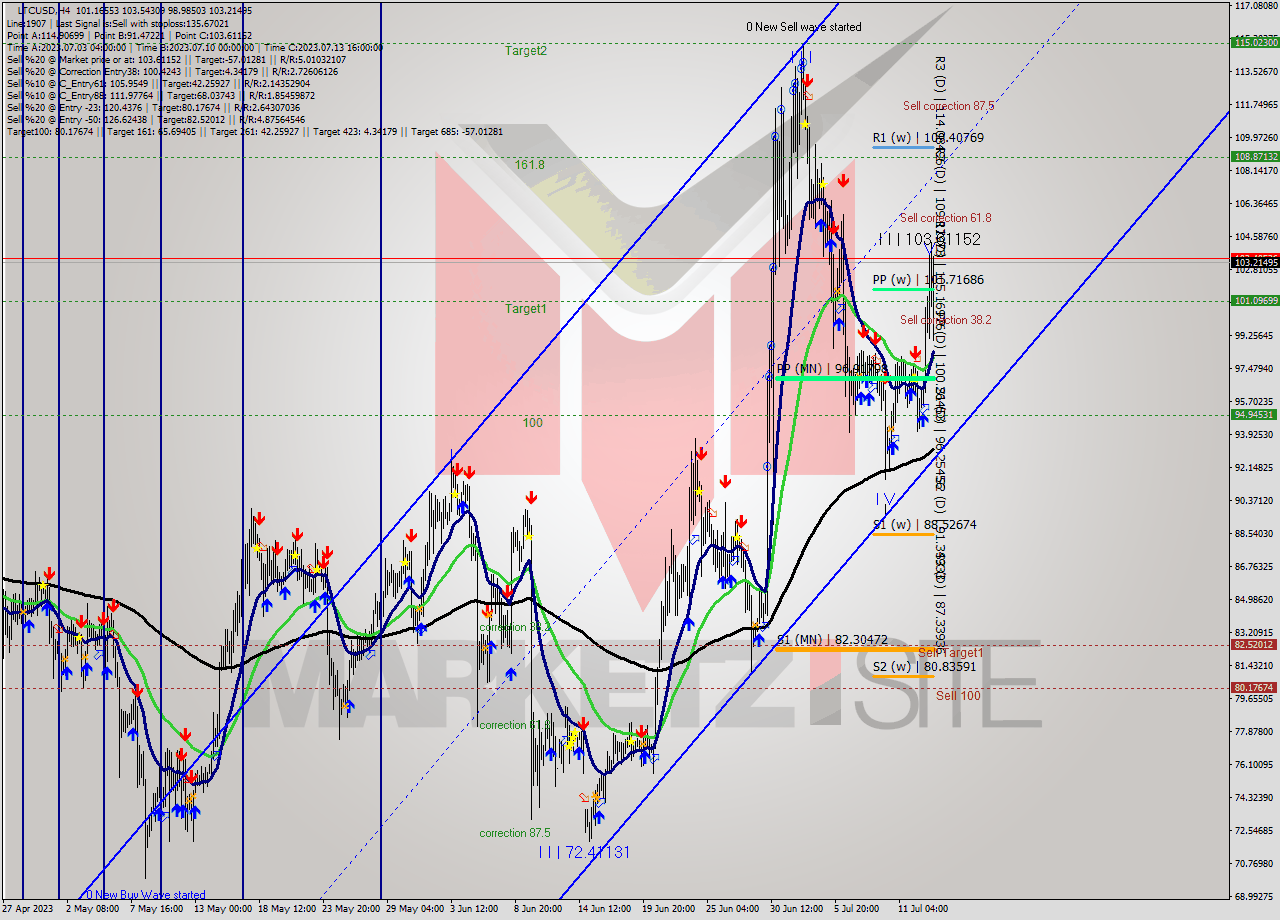Click the '3 Jun 12:00' time axis label

coord(474,909)
